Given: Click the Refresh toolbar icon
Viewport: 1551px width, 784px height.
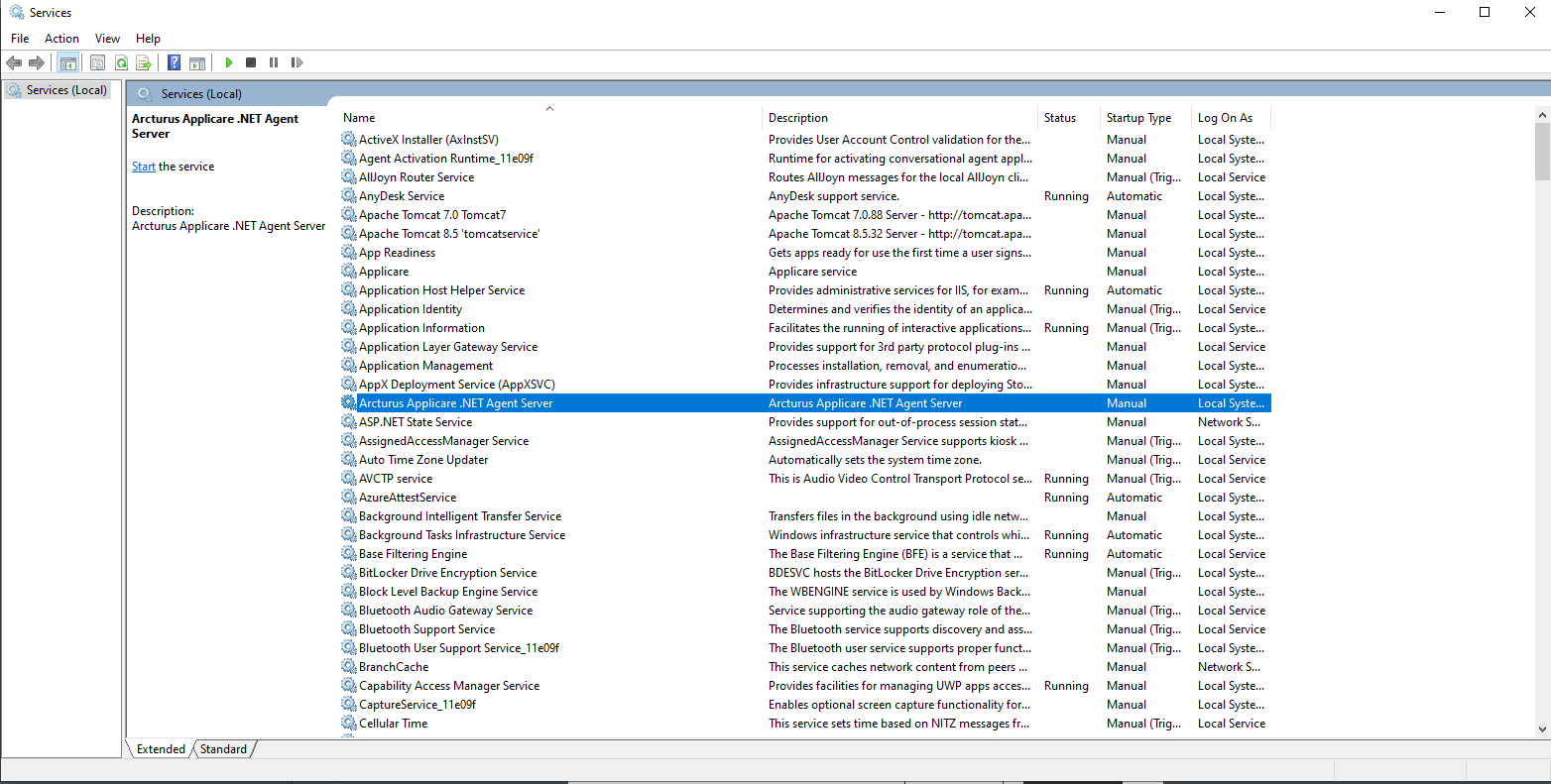Looking at the screenshot, I should click(121, 62).
